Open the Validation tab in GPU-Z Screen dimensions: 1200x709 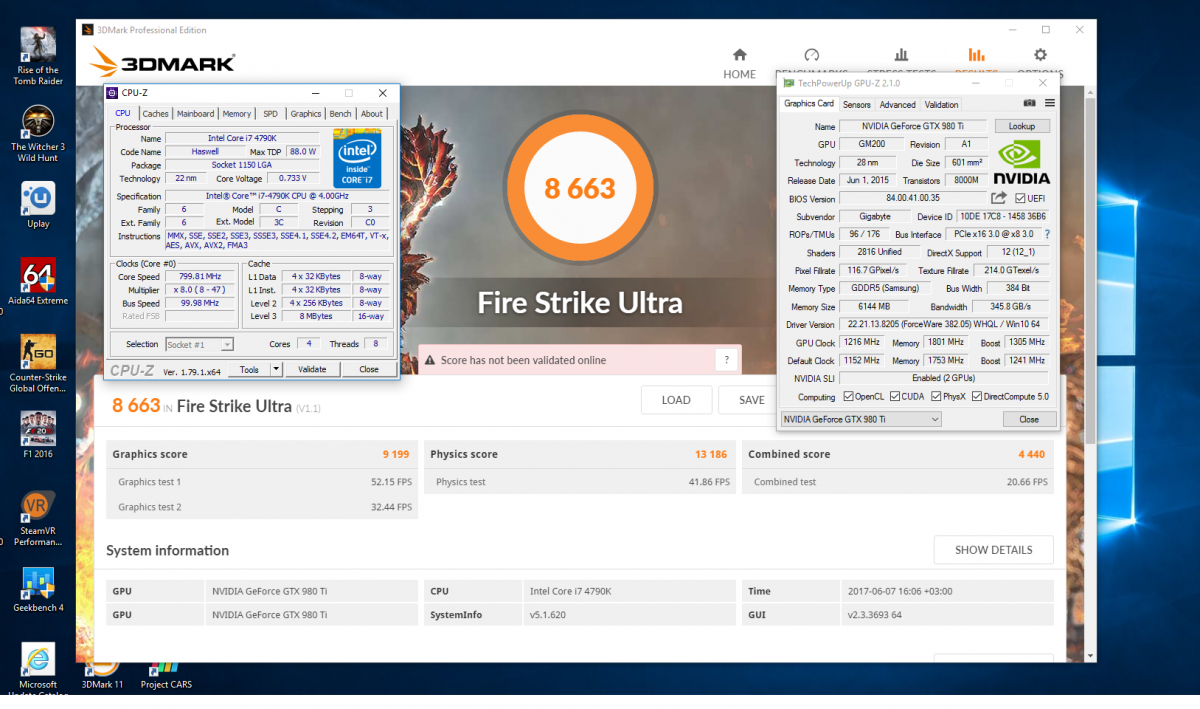(x=941, y=104)
